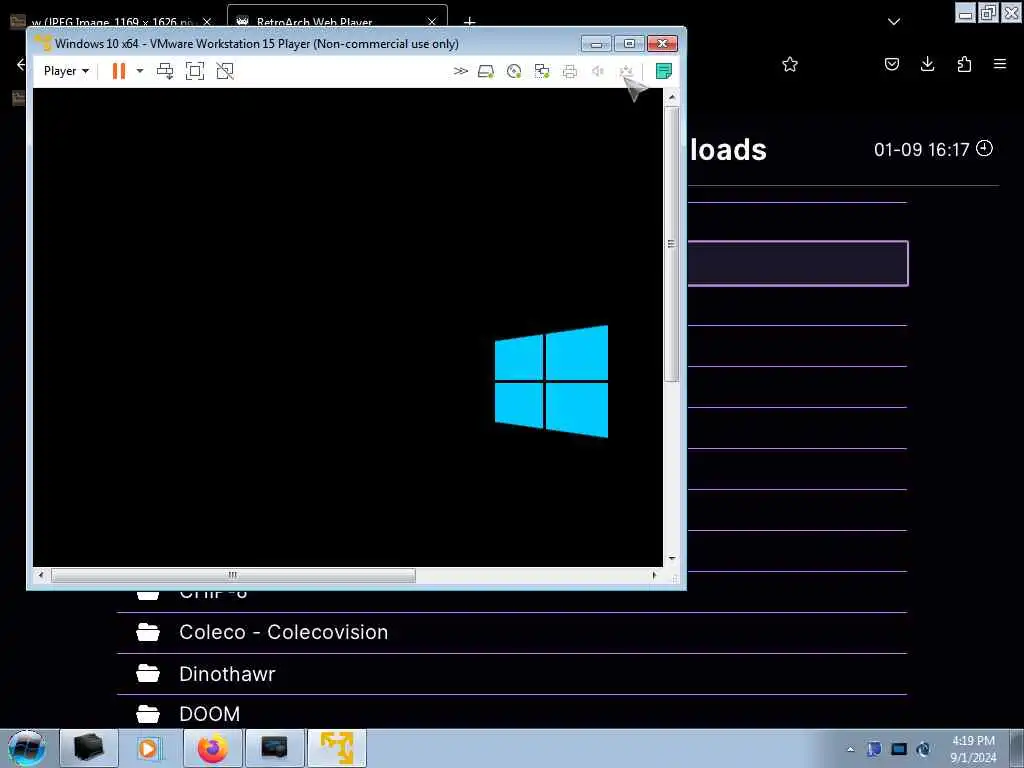Open the Coleco - Colecovision folder
Image resolution: width=1024 pixels, height=768 pixels.
click(511, 632)
